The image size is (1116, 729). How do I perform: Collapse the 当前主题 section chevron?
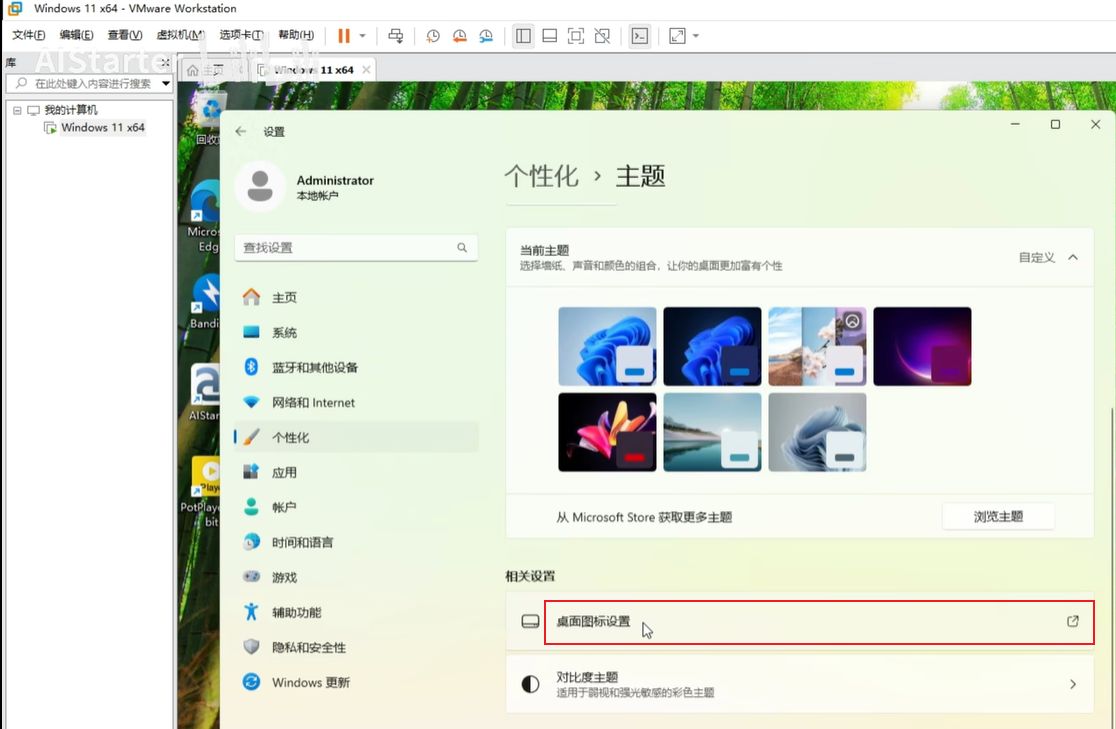(x=1072, y=257)
